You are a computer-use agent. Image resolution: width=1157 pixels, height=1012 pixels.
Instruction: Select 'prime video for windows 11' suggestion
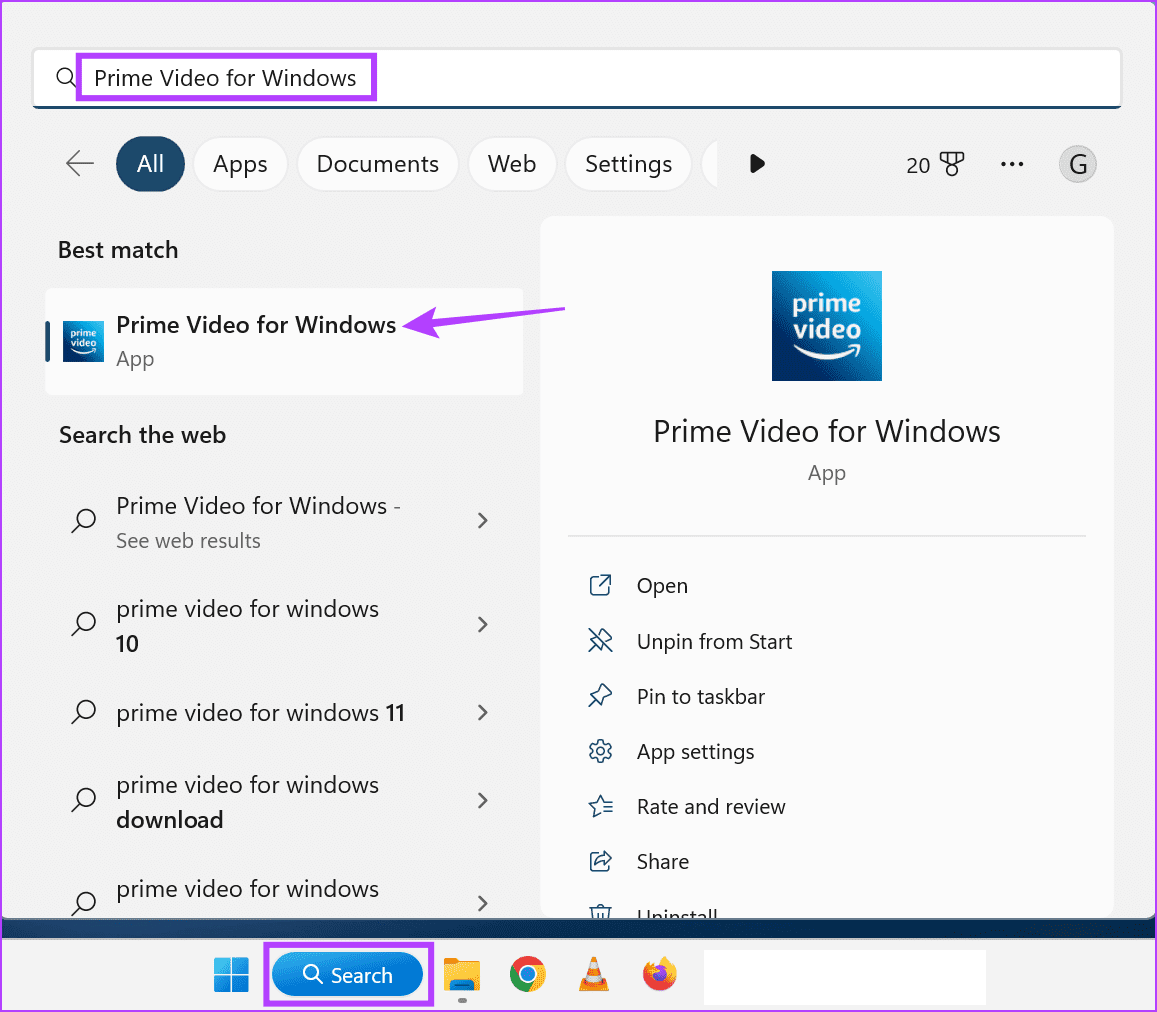pos(284,713)
